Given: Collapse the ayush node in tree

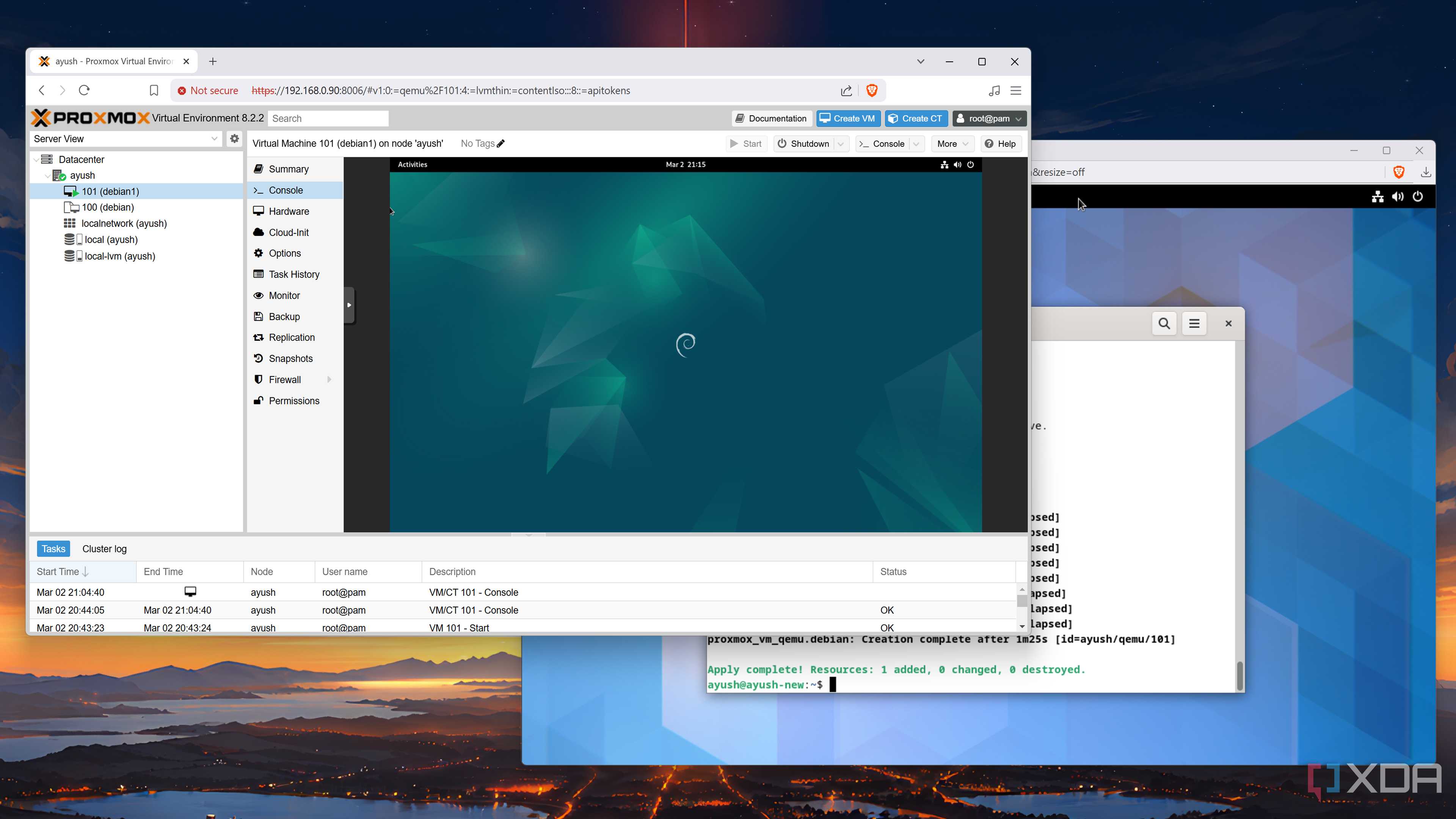Looking at the screenshot, I should (x=47, y=176).
